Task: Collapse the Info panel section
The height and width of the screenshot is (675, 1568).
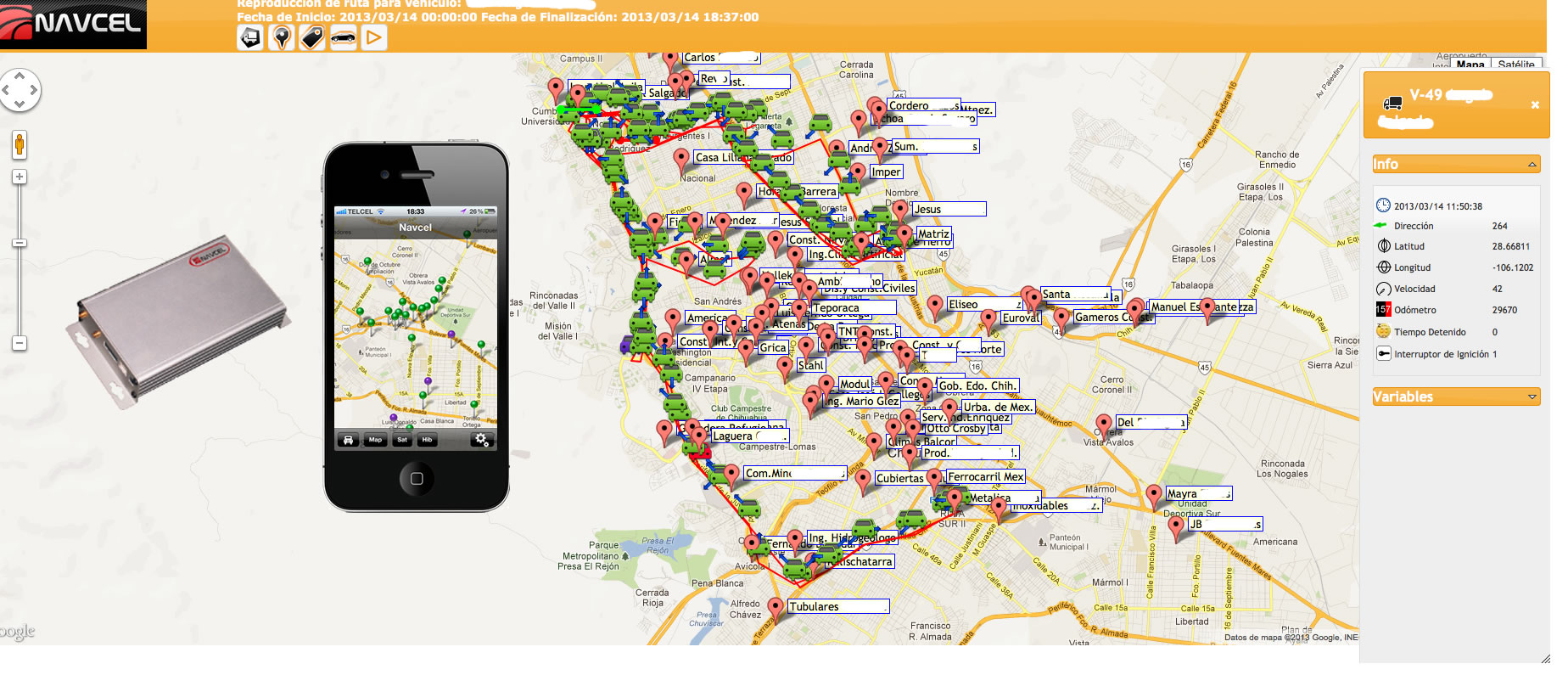Action: 1532,164
